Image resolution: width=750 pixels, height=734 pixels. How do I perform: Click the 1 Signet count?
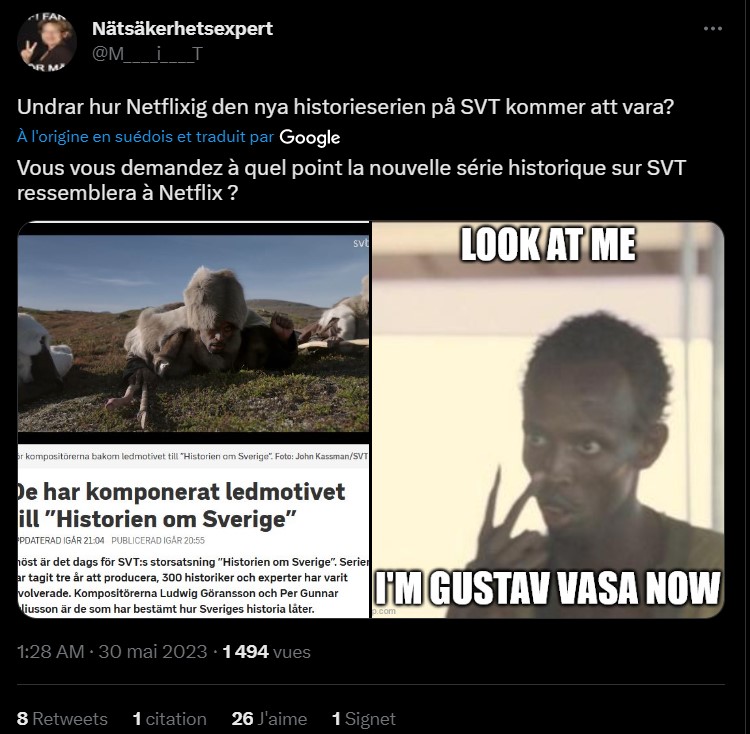(364, 719)
